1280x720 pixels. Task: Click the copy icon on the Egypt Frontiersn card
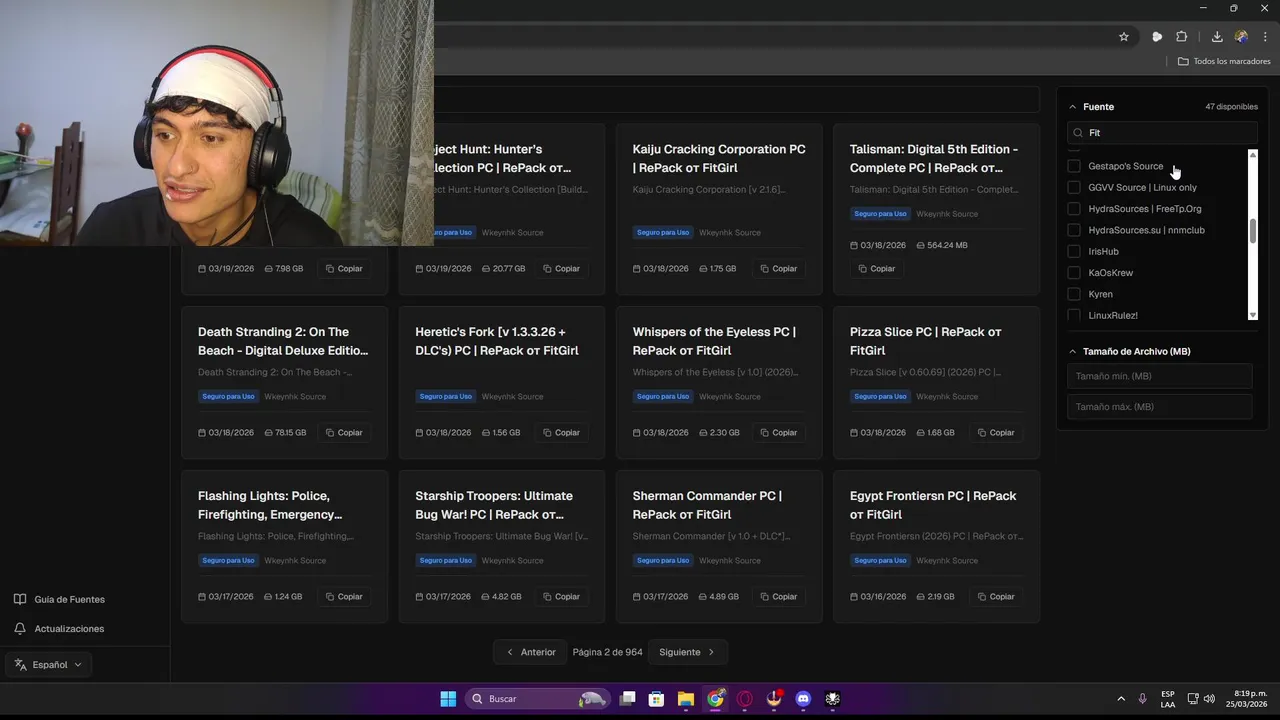tap(983, 597)
